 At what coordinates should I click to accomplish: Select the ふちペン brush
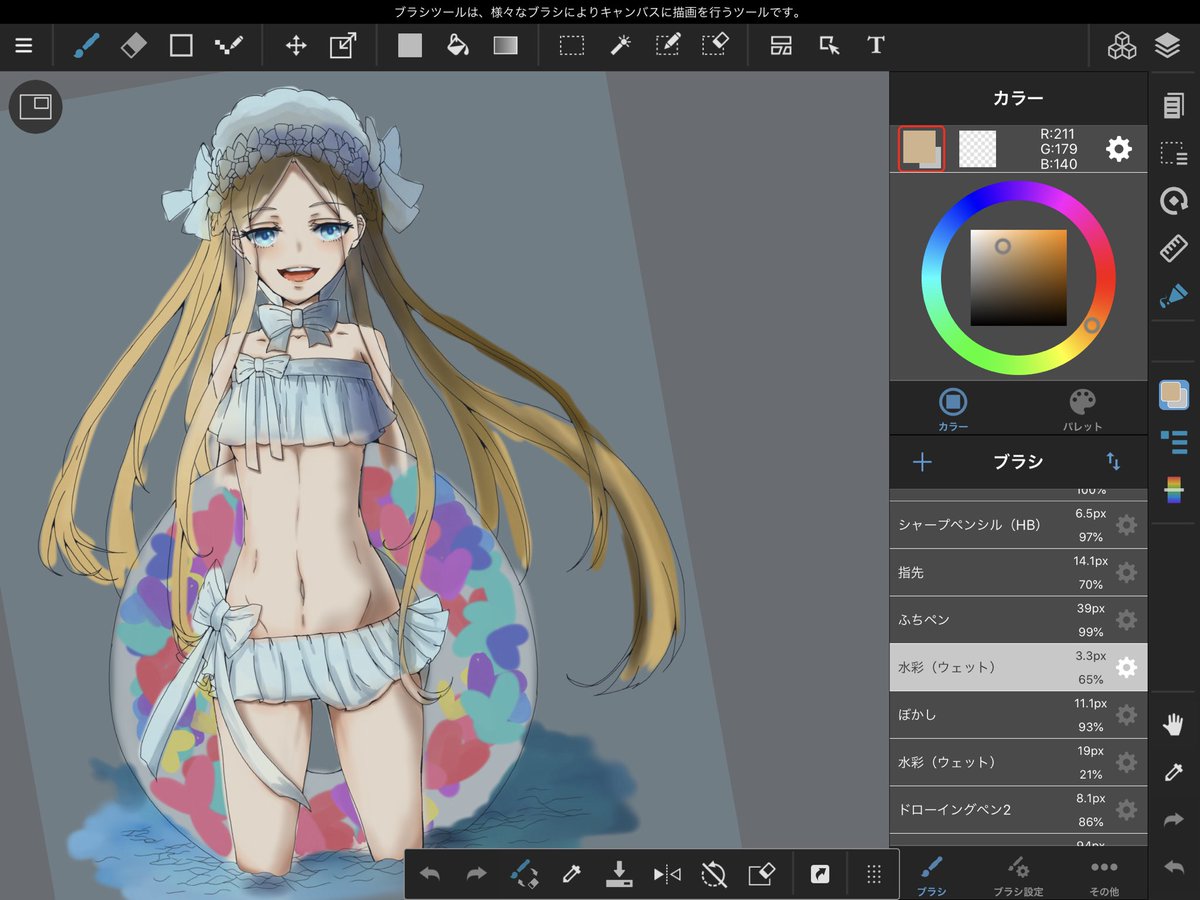1018,620
